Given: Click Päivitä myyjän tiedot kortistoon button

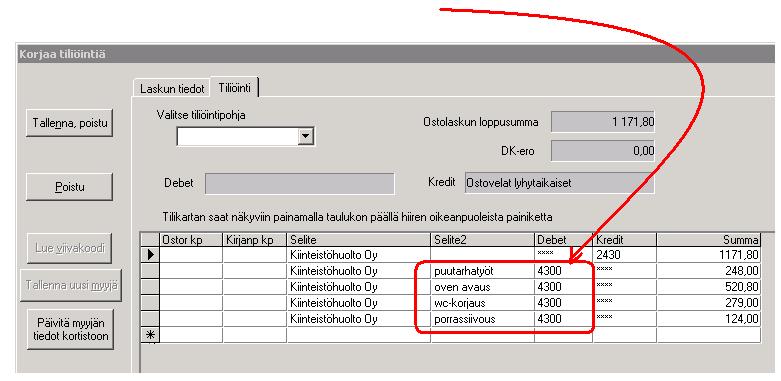Looking at the screenshot, I should pyautogui.click(x=71, y=329).
